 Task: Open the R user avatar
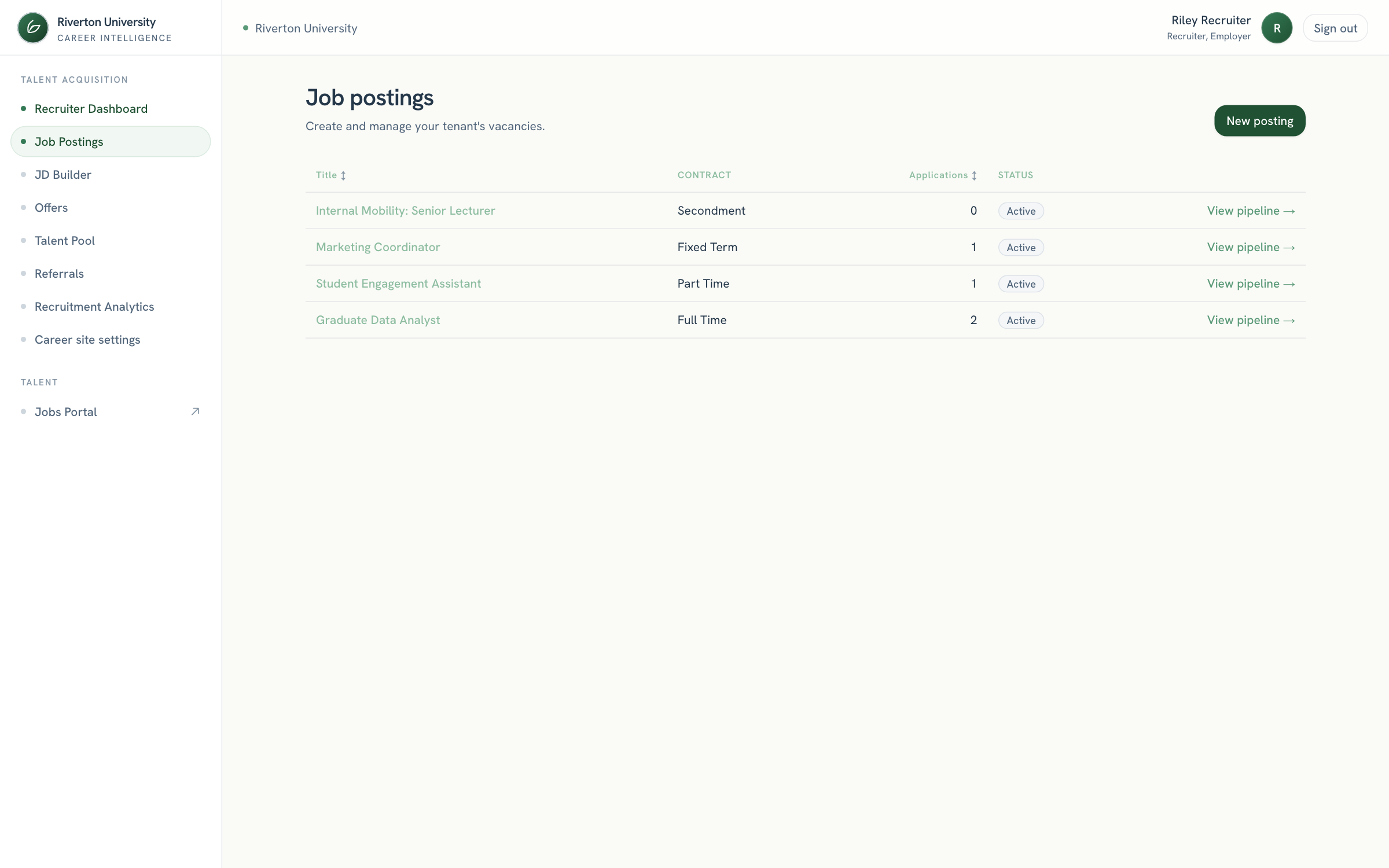tap(1277, 28)
